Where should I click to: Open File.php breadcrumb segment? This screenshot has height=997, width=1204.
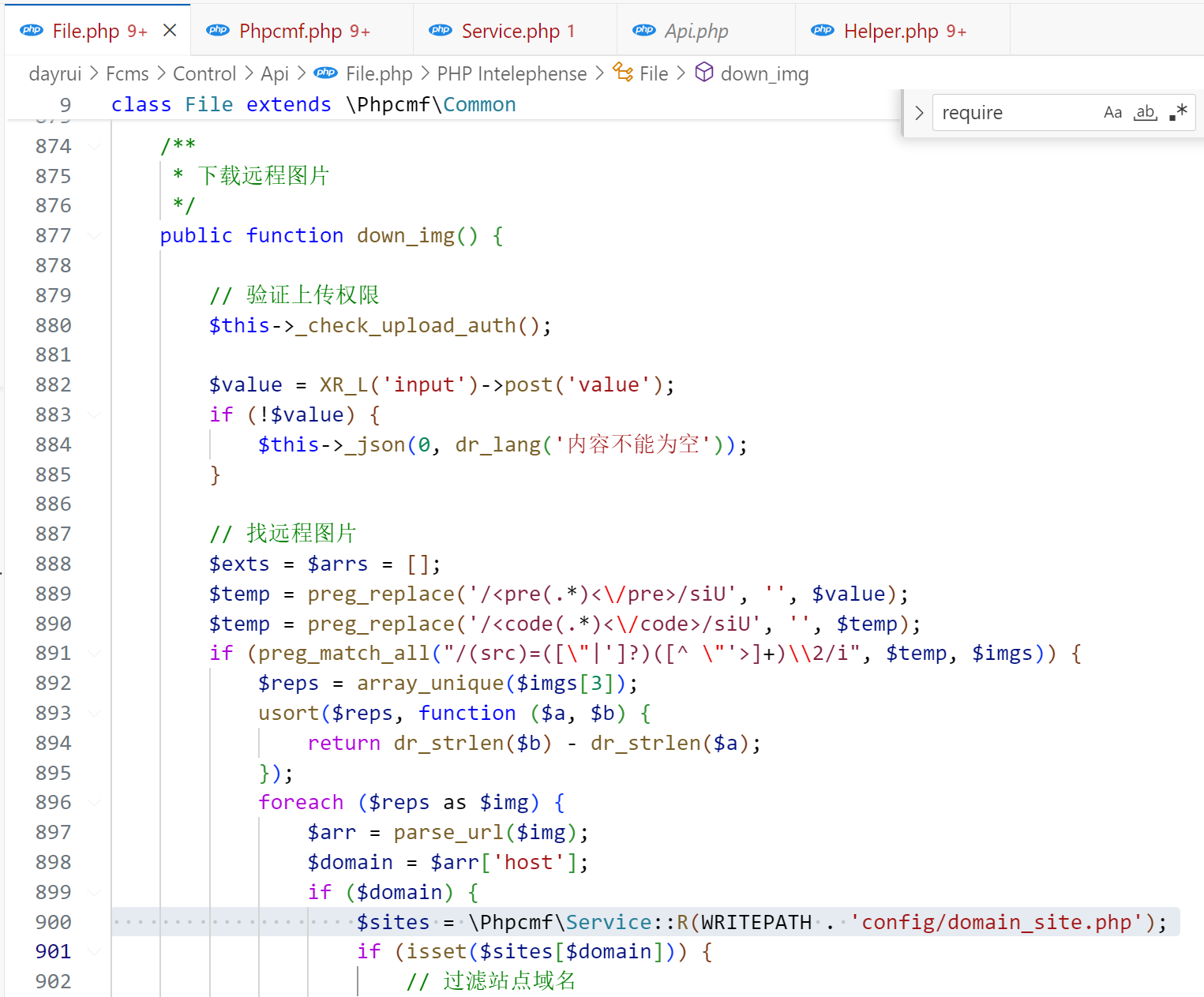tap(379, 73)
